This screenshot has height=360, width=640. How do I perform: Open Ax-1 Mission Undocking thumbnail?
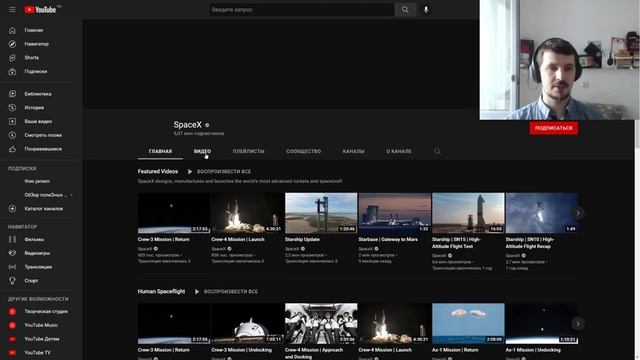[542, 323]
